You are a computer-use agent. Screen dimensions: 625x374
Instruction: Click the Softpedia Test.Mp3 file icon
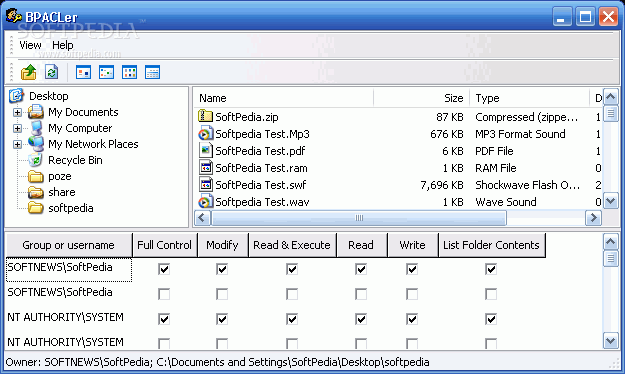(x=205, y=134)
